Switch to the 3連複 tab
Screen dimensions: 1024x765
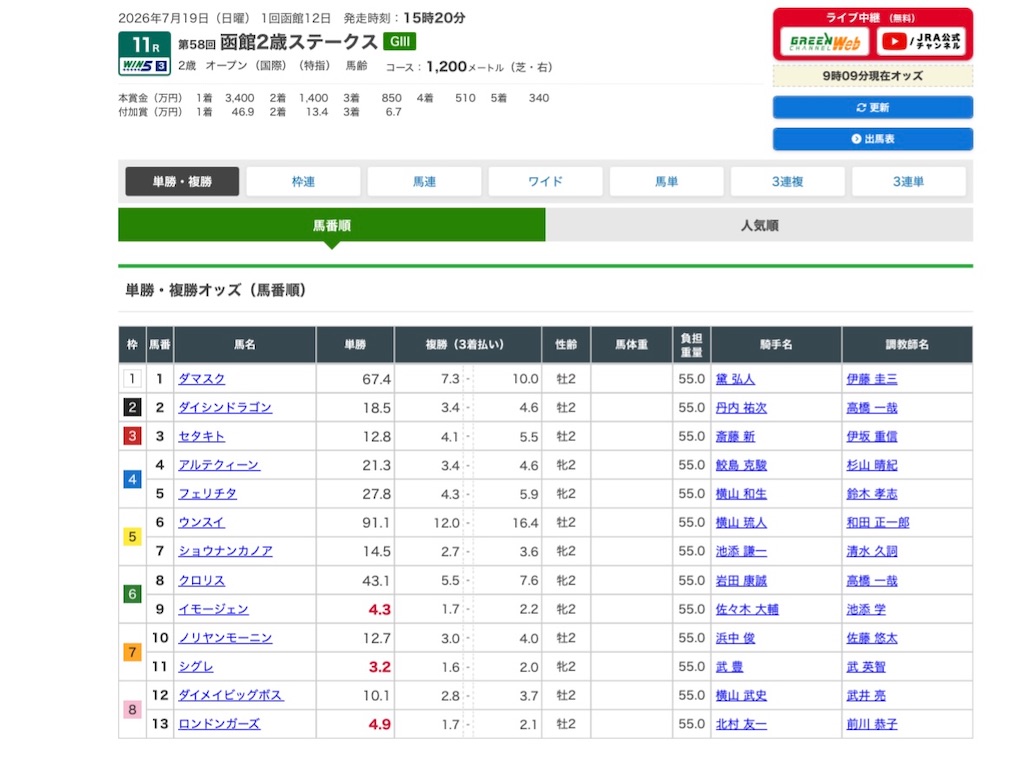point(788,182)
